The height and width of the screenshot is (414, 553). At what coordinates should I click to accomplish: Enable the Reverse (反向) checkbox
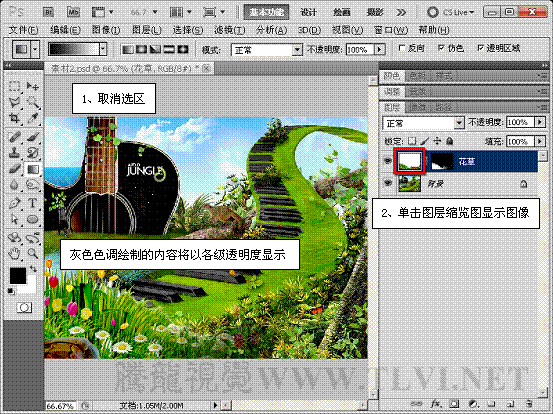click(x=402, y=48)
